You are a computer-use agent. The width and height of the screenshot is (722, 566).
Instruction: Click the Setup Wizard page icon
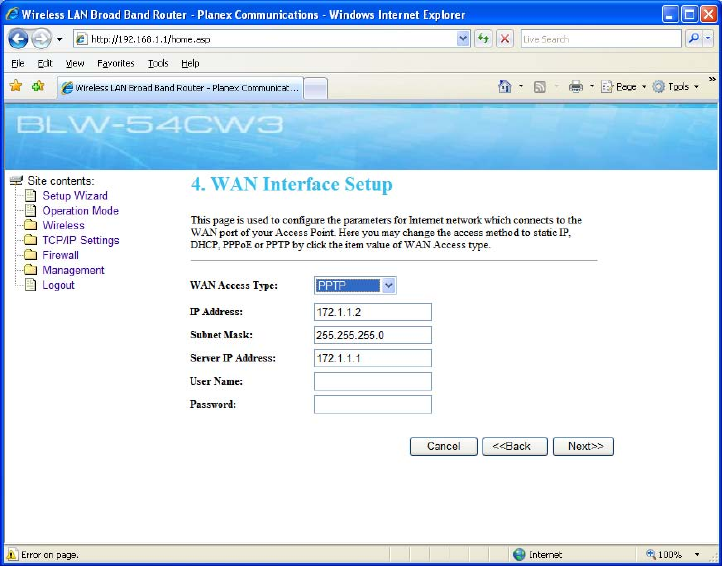pyautogui.click(x=30, y=196)
